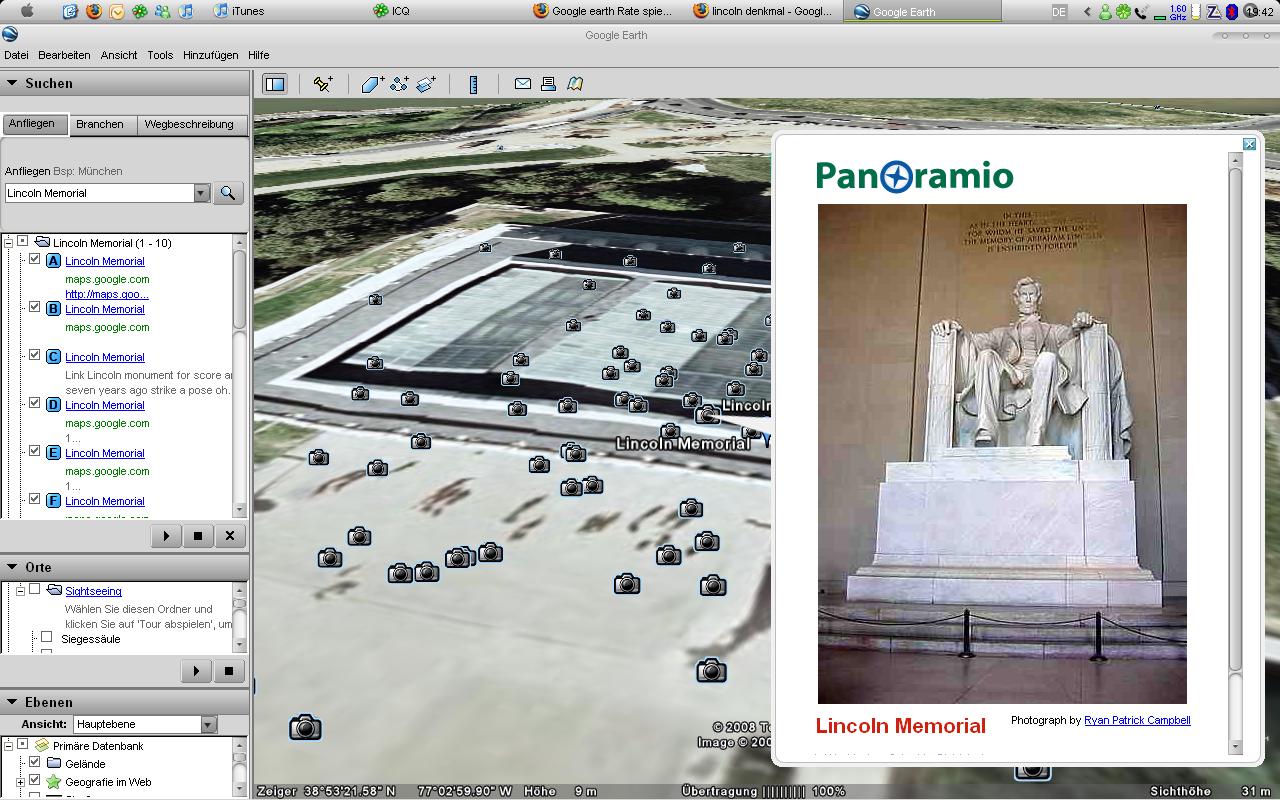Open the Lincoln Memorial red title in balloon
Image resolution: width=1280 pixels, height=800 pixels.
click(x=901, y=726)
